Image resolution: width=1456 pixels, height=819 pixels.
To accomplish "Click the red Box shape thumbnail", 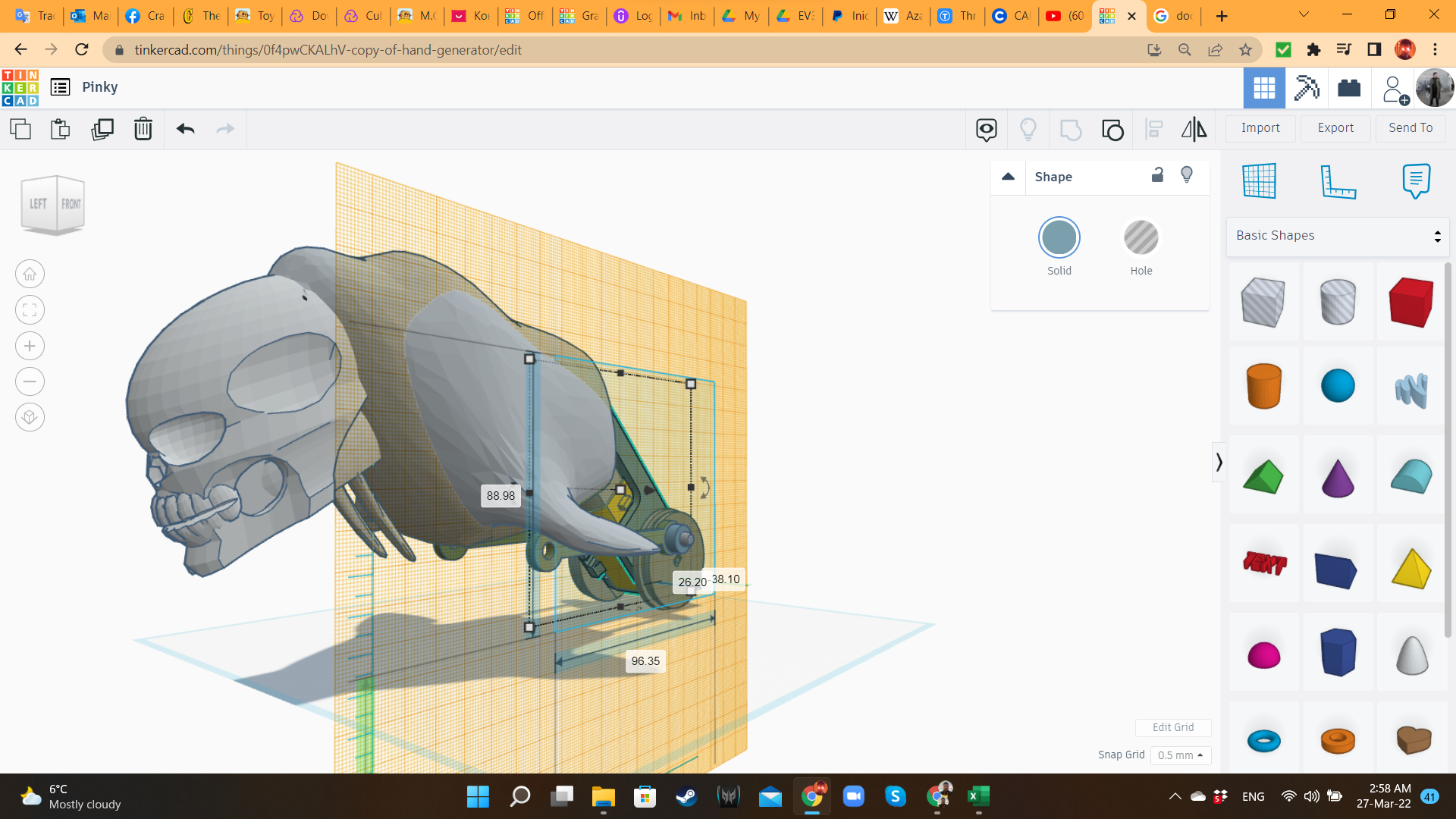I will coord(1410,303).
